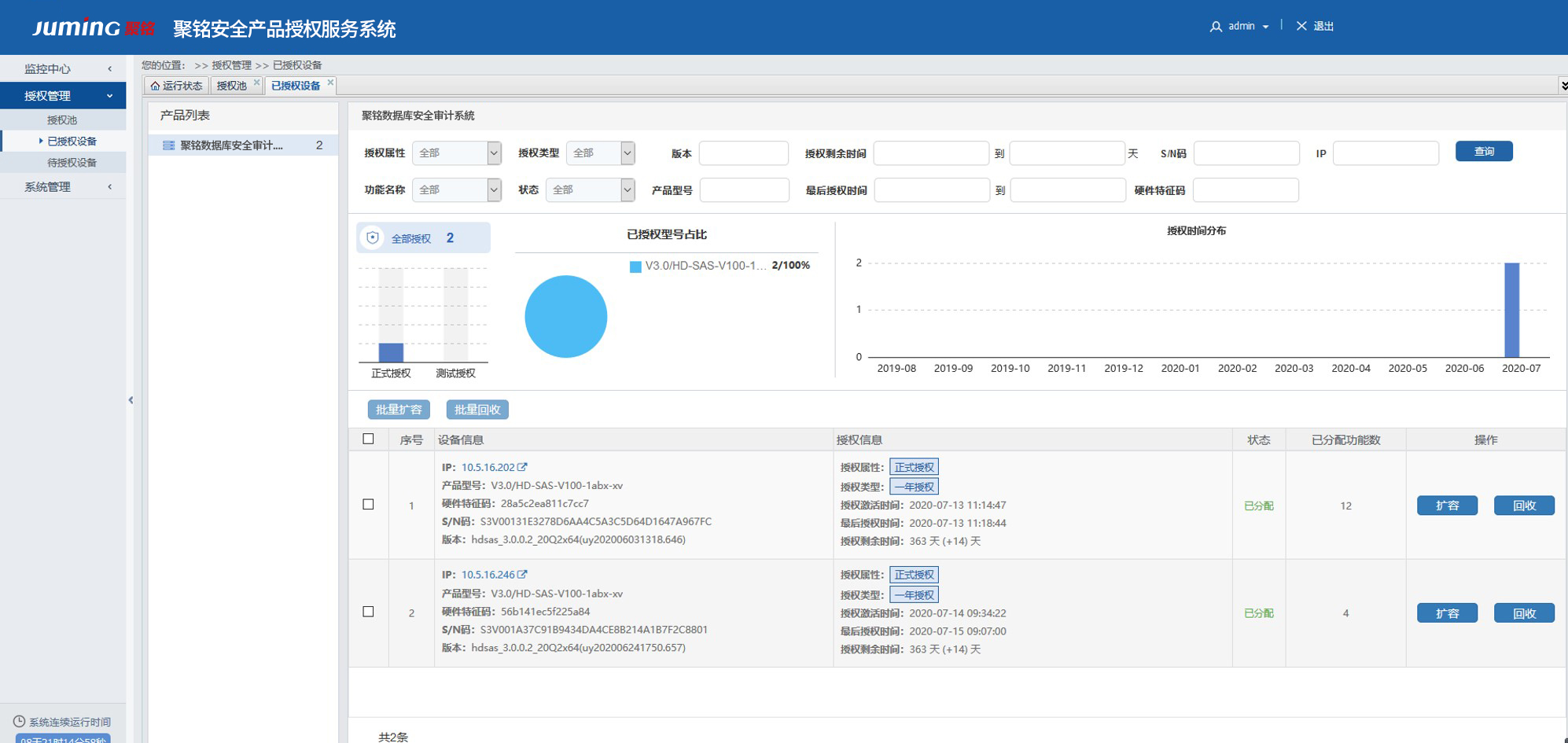The width and height of the screenshot is (1568, 743).
Task: Click the 查询 button
Action: click(x=1484, y=151)
